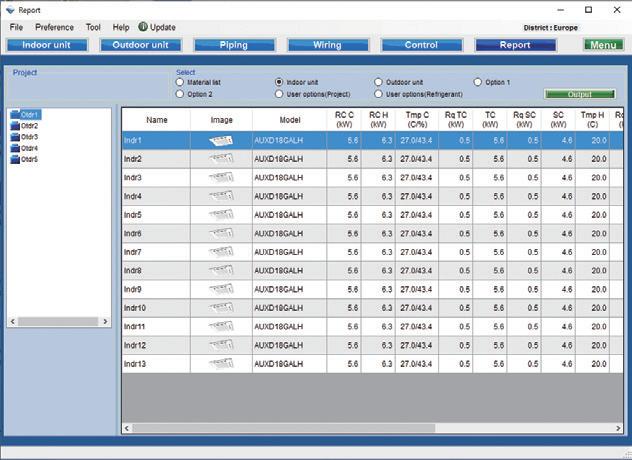The height and width of the screenshot is (460, 632).
Task: Click table horizontal scroll left arrow
Action: (127, 428)
